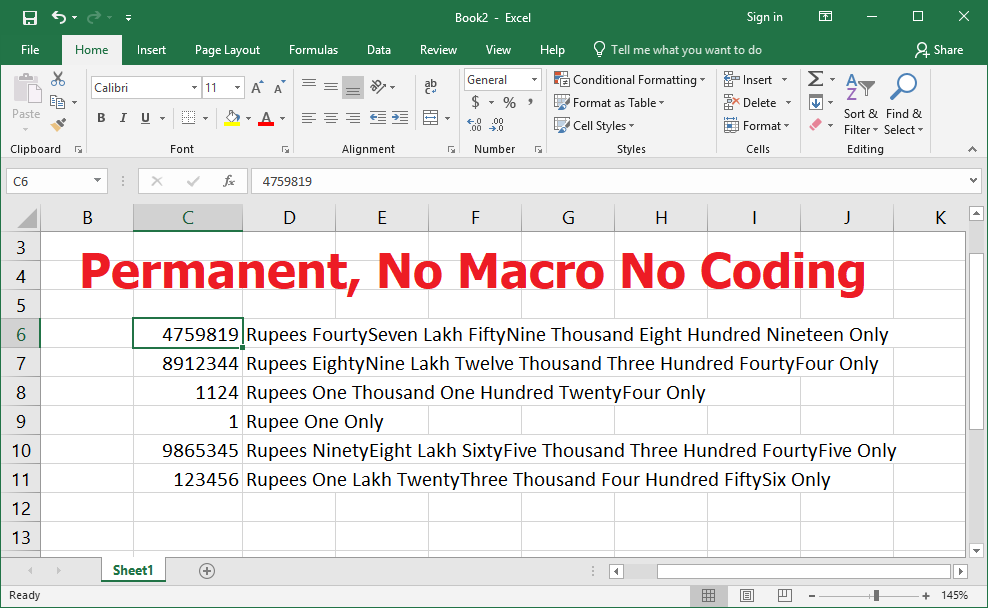Image resolution: width=990 pixels, height=610 pixels.
Task: Apply the Percent Style format
Action: point(510,102)
